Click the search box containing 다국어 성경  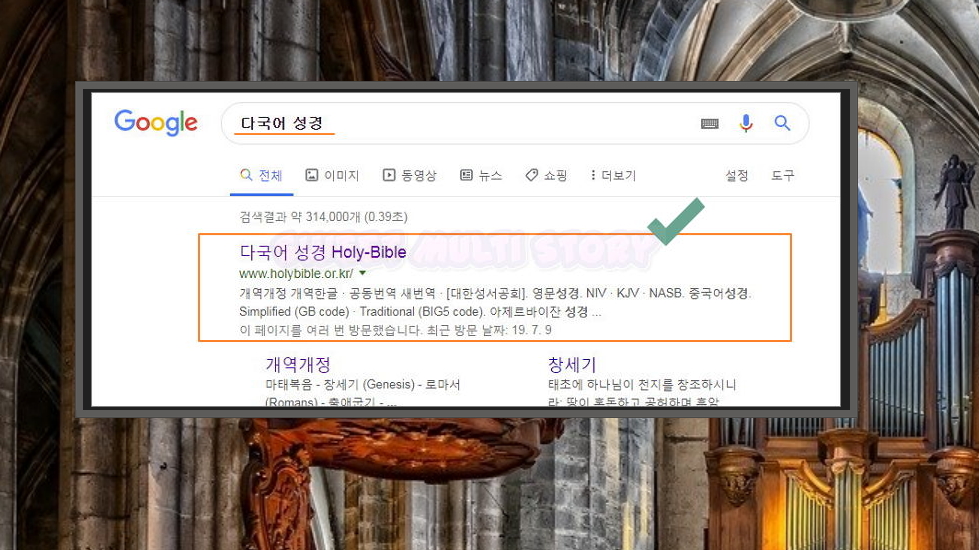pos(515,123)
